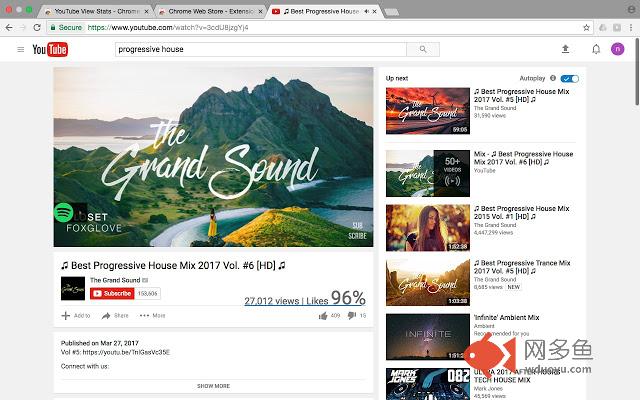Viewport: 640px width, 400px height.
Task: Open Best Progressive House Mix 2015 Vol. #1 title
Action: point(522,212)
